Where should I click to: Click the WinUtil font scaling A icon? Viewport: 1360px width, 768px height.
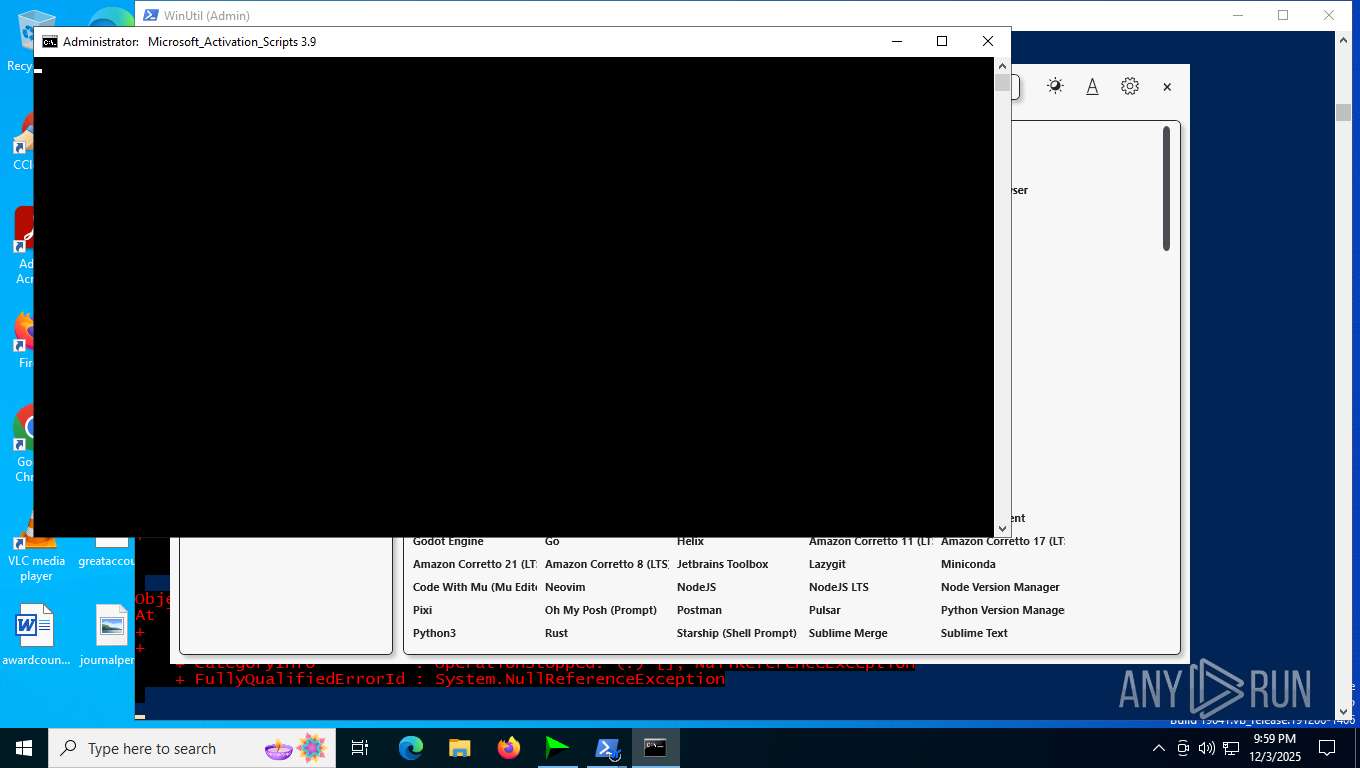tap(1092, 87)
